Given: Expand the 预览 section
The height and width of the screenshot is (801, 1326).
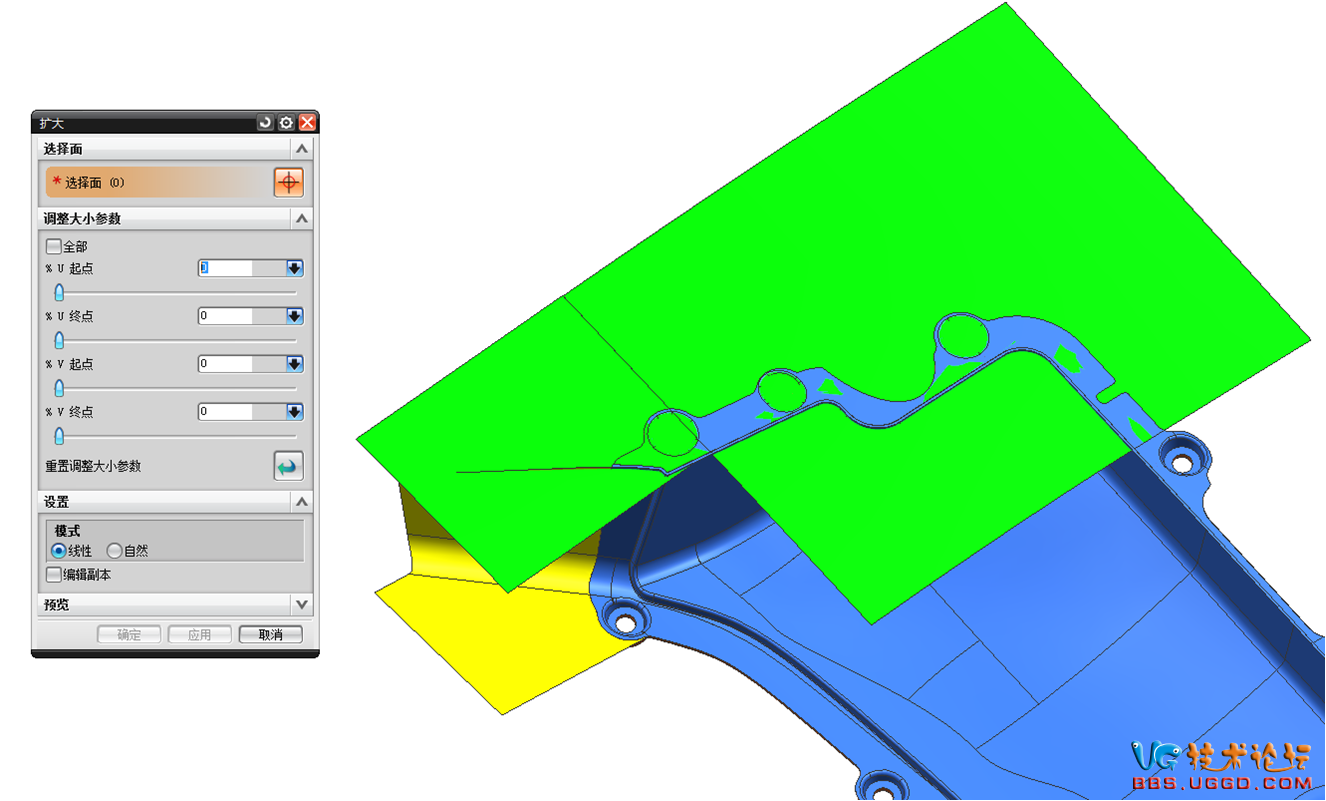Looking at the screenshot, I should [x=301, y=605].
